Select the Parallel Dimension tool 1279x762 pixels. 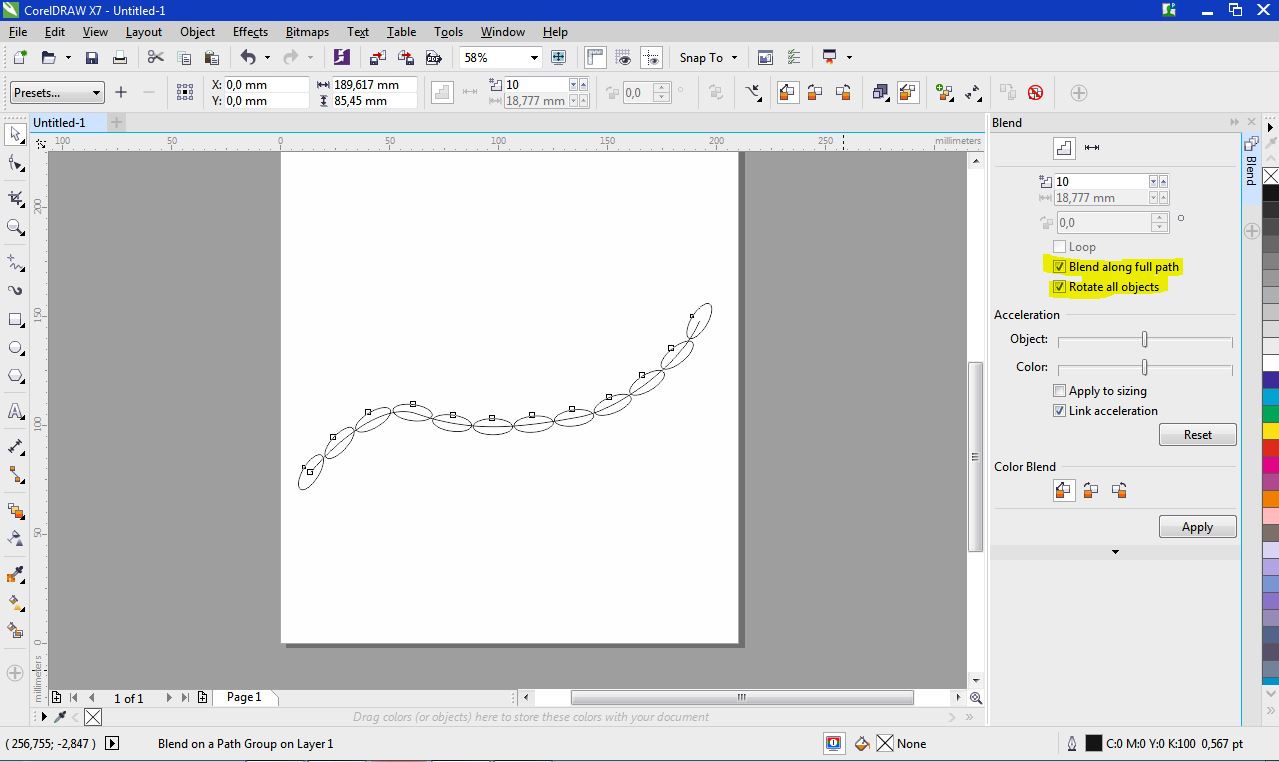click(x=15, y=446)
